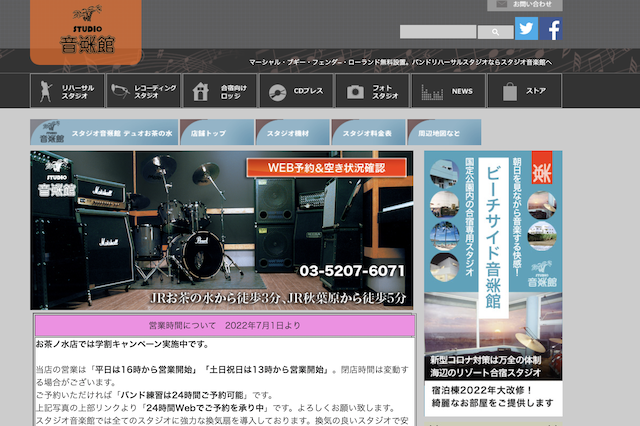Click the NEWS equalizer icon
640x426 pixels.
pyautogui.click(x=430, y=91)
